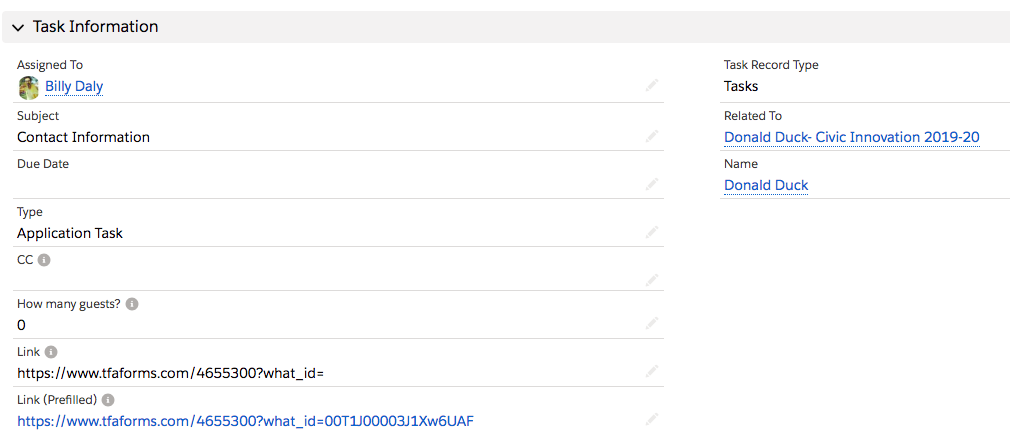Collapse the Task Information section chevron
Screen dimensions: 1010x434
(19, 28)
